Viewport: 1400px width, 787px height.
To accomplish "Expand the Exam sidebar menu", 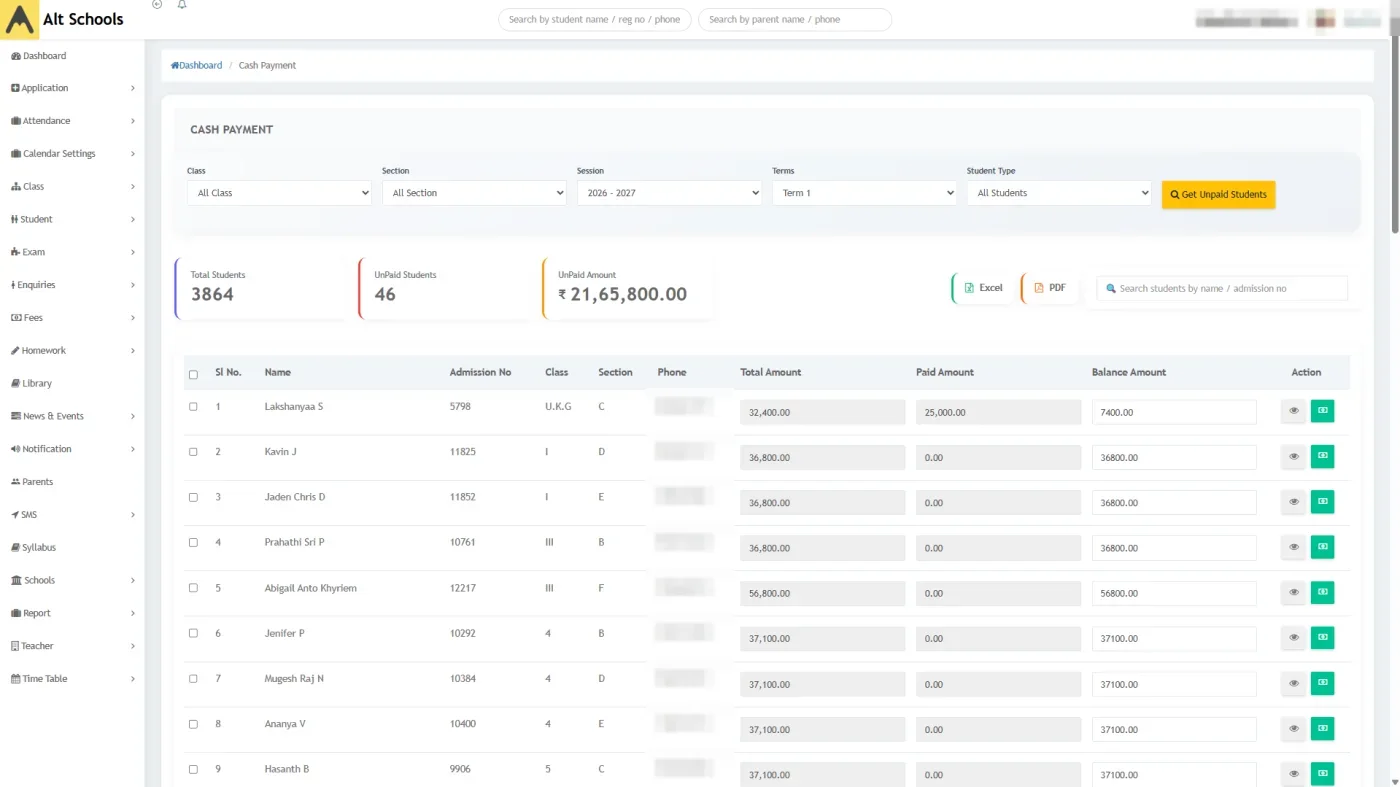I will tap(72, 252).
